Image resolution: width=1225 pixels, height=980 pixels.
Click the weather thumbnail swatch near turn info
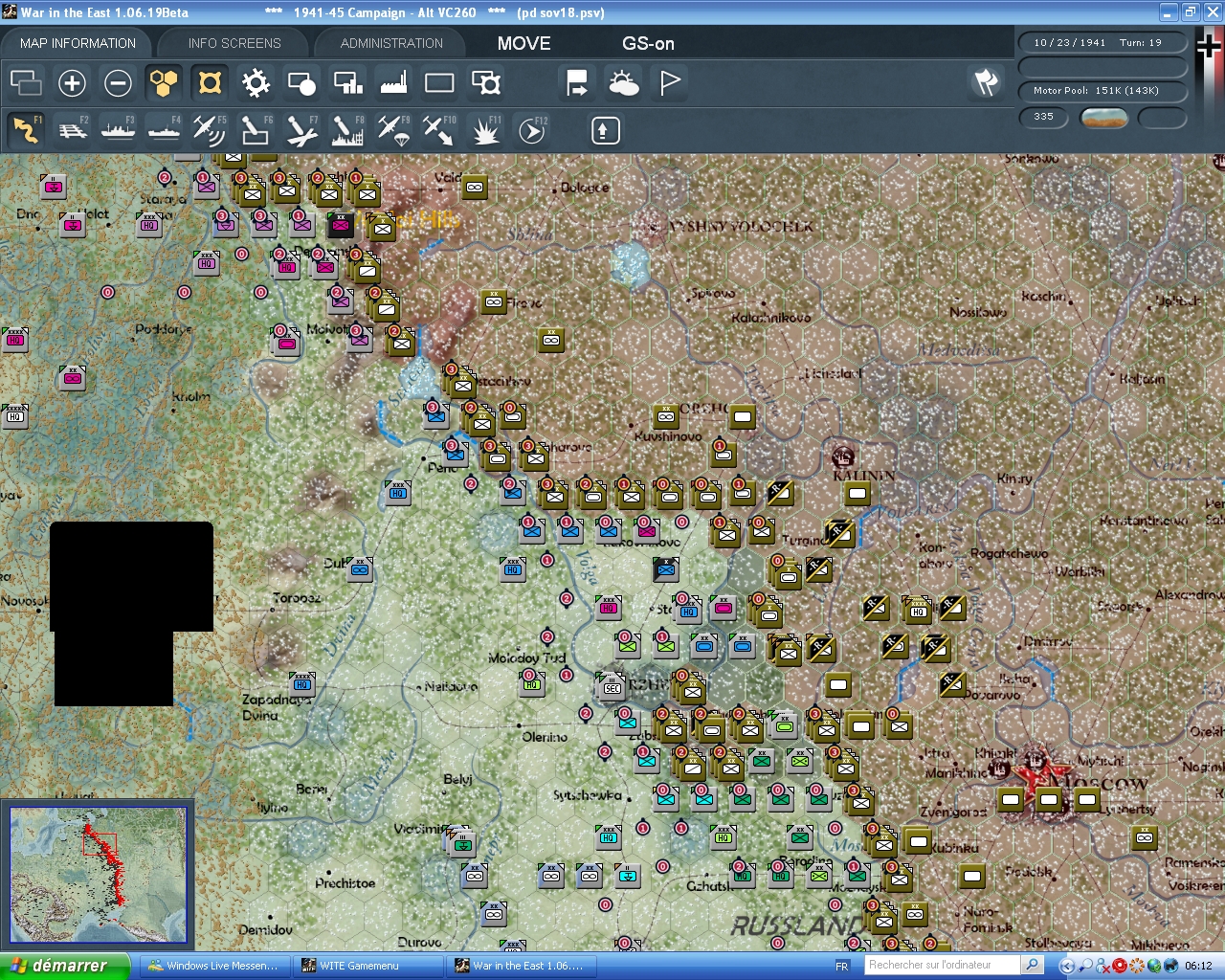[x=1104, y=118]
